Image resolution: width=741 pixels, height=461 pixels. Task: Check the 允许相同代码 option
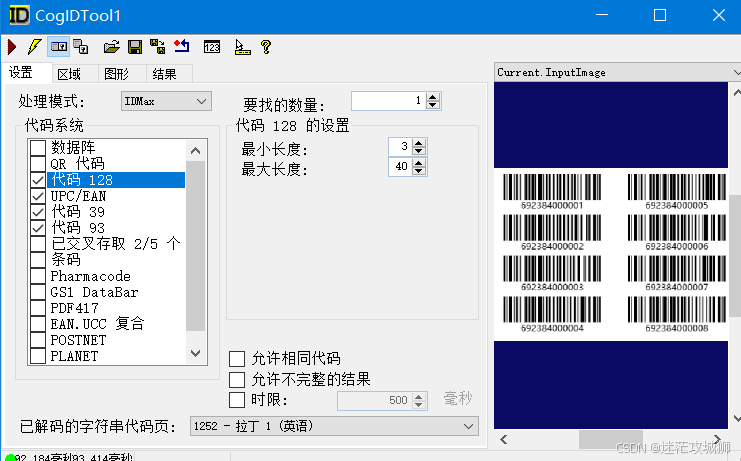click(237, 359)
